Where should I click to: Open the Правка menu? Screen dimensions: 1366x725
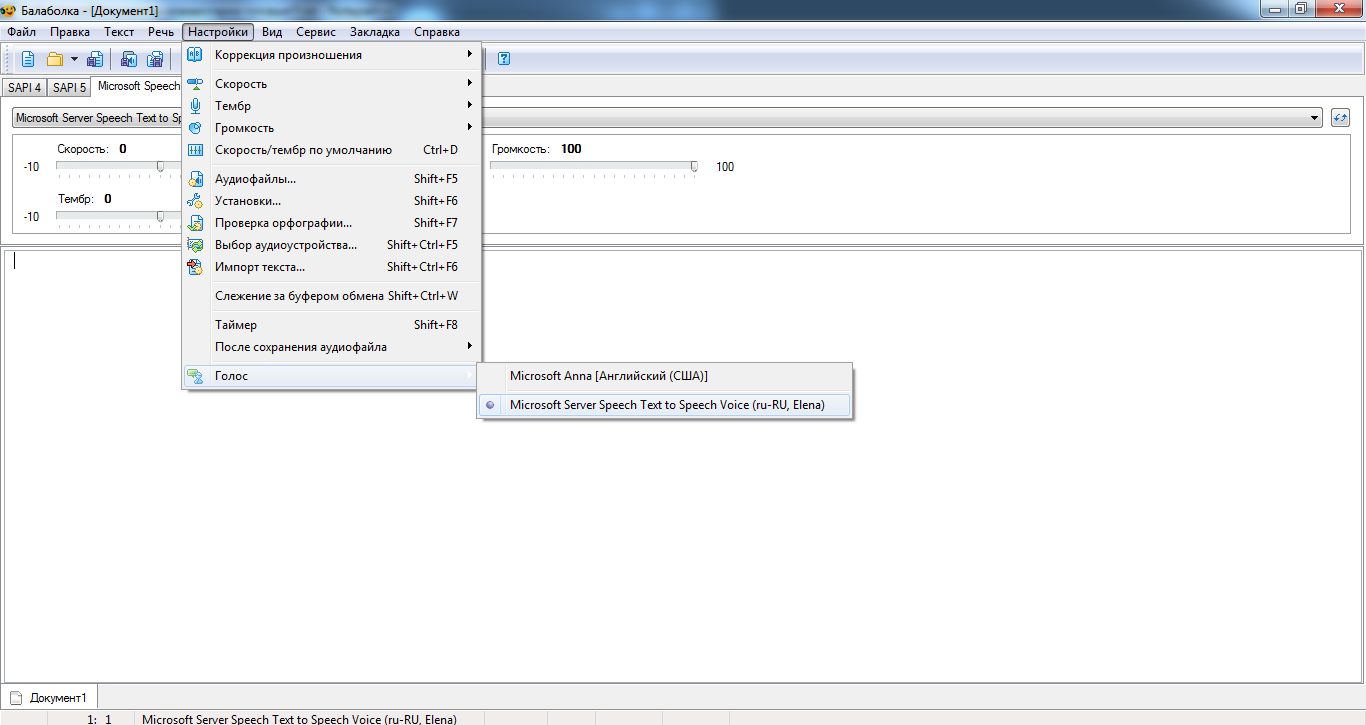[70, 32]
